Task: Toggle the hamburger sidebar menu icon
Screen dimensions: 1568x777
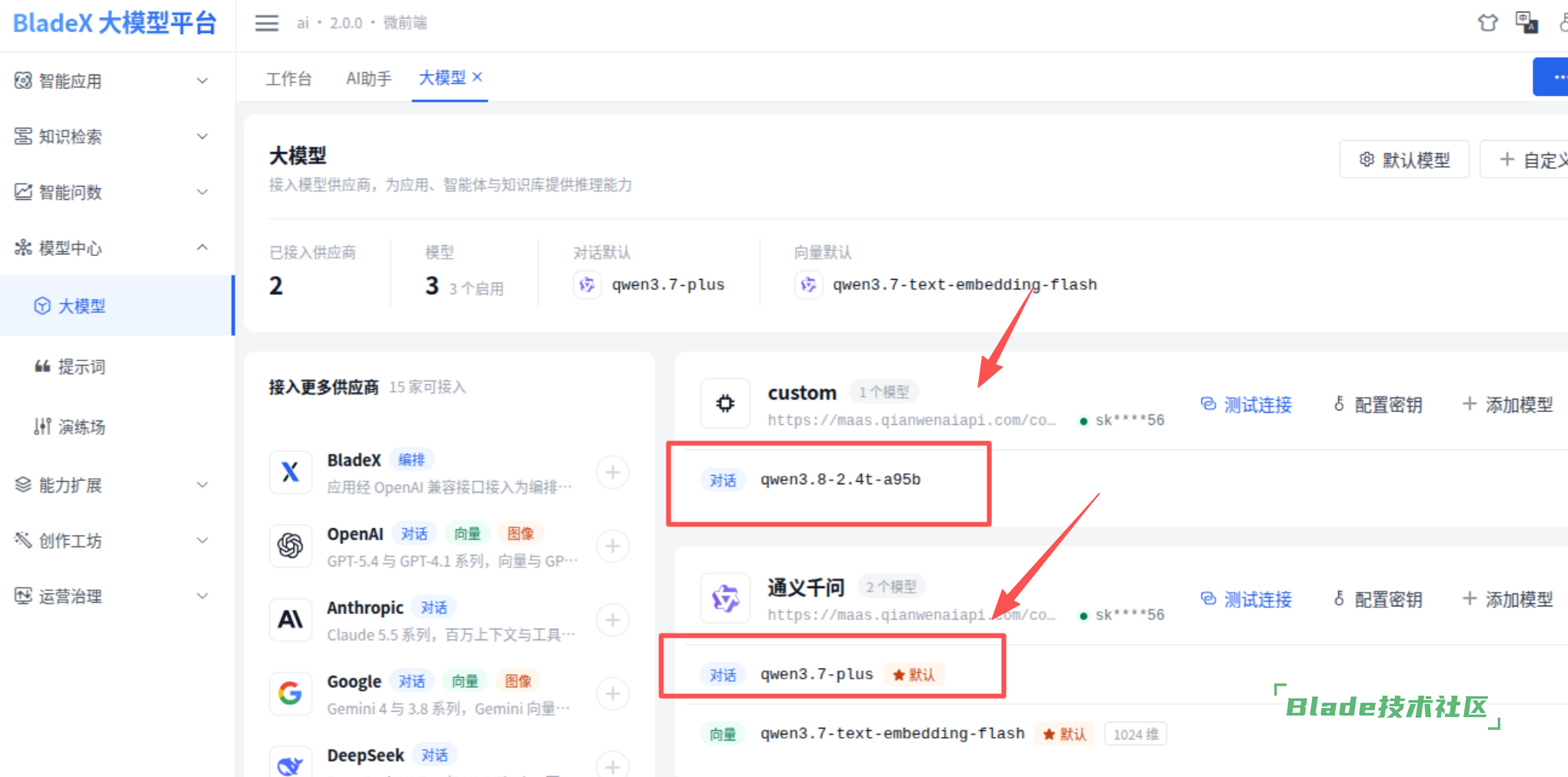Action: [x=267, y=23]
